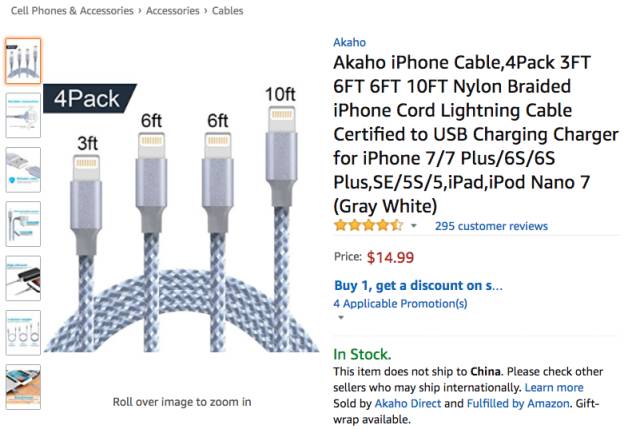
Task: Read the 295 customer reviews
Action: 491,226
